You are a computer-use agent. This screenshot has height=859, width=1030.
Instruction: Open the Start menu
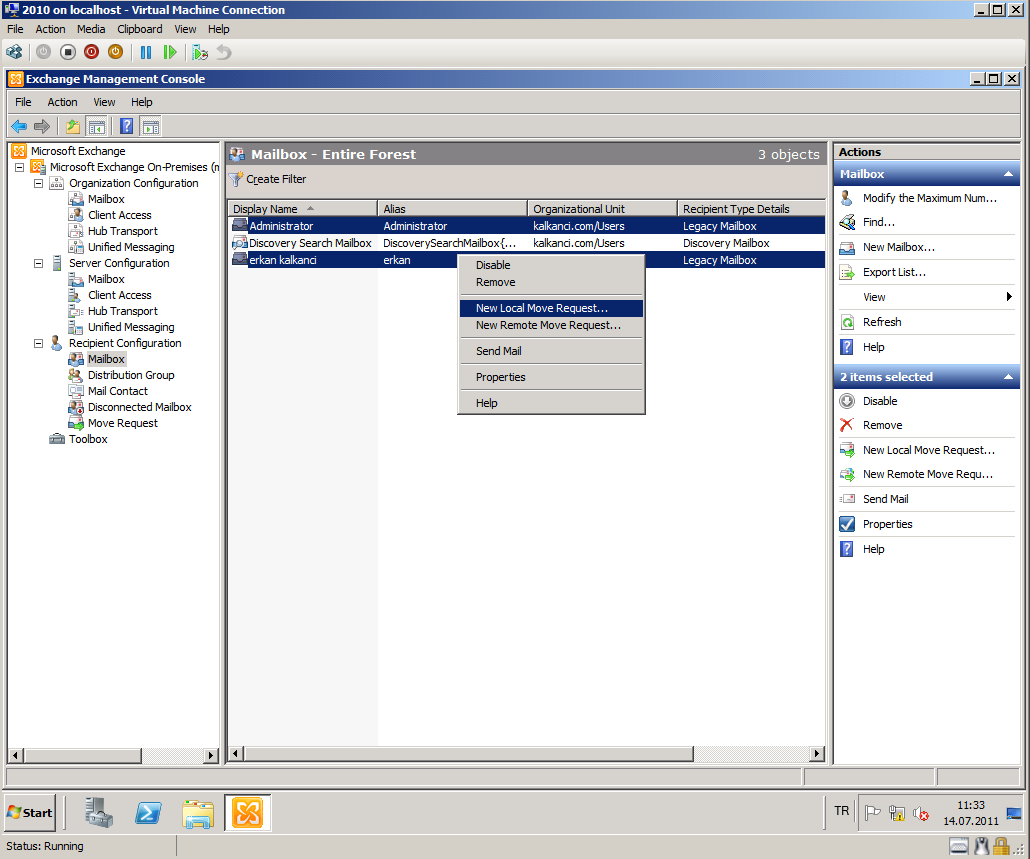coord(30,812)
